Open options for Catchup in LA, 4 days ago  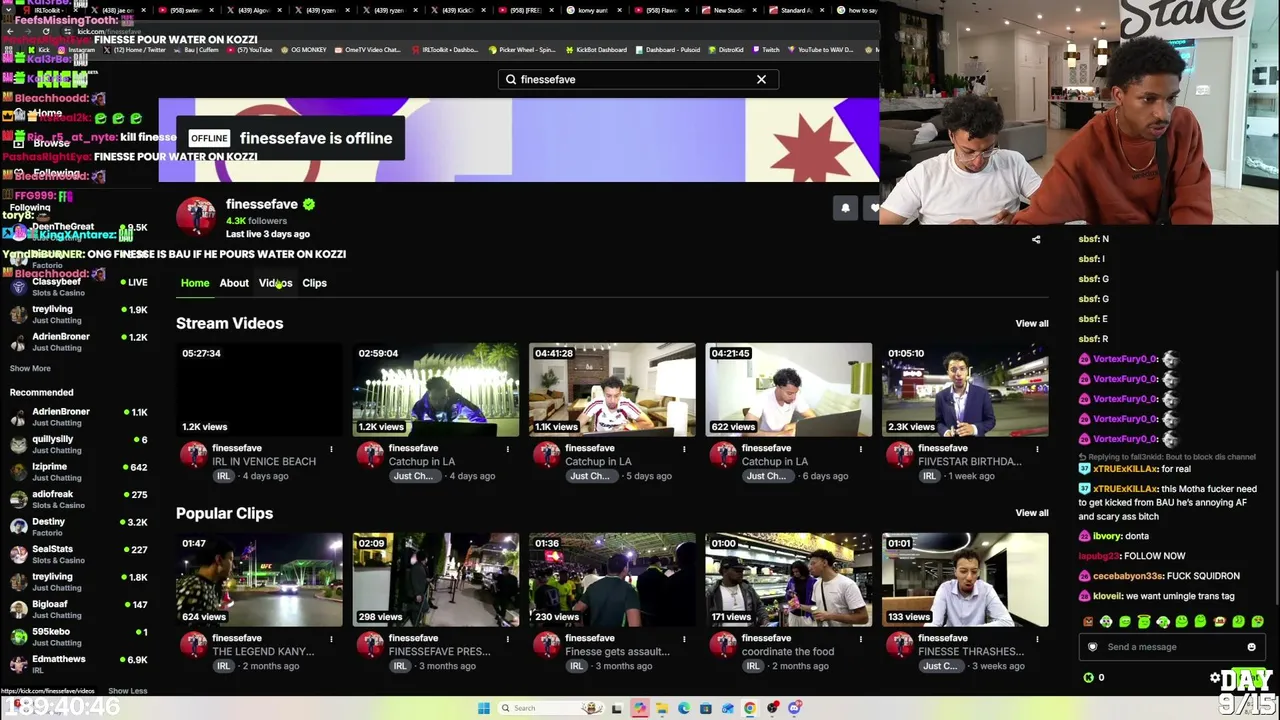[x=507, y=449]
